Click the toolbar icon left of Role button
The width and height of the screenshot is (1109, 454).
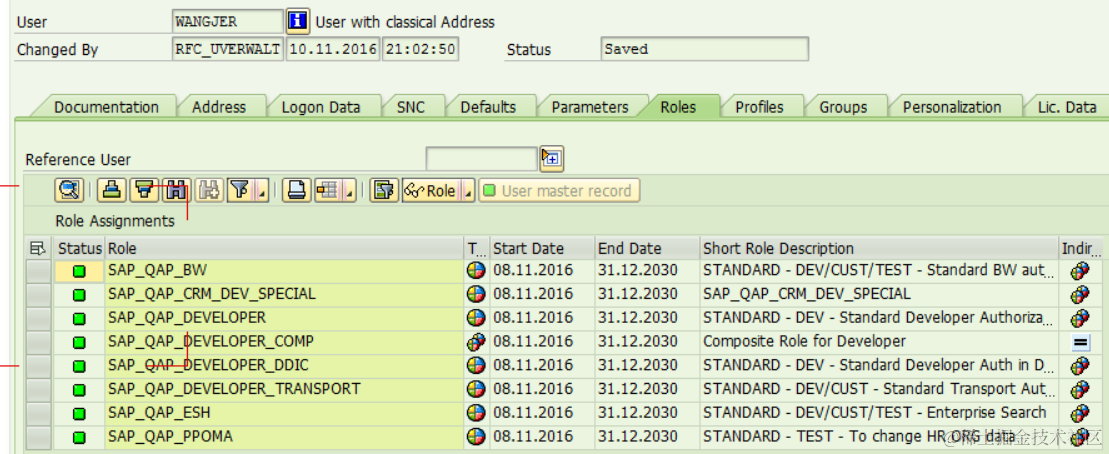click(x=384, y=190)
